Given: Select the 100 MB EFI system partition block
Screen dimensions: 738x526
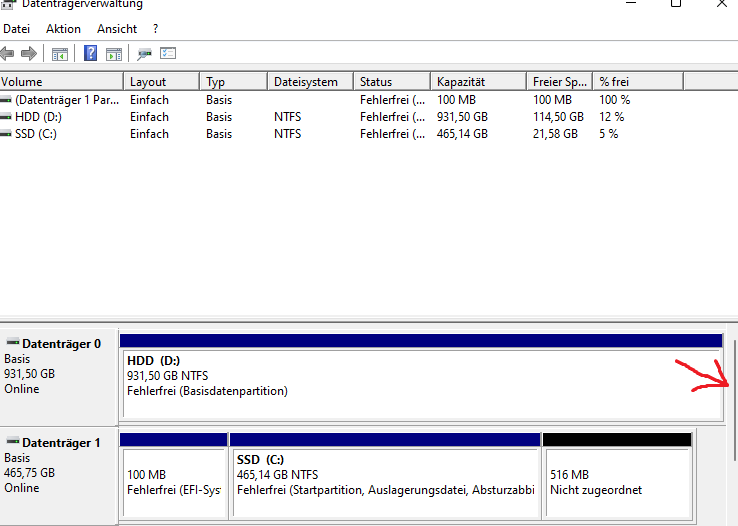Looking at the screenshot, I should coord(174,476).
